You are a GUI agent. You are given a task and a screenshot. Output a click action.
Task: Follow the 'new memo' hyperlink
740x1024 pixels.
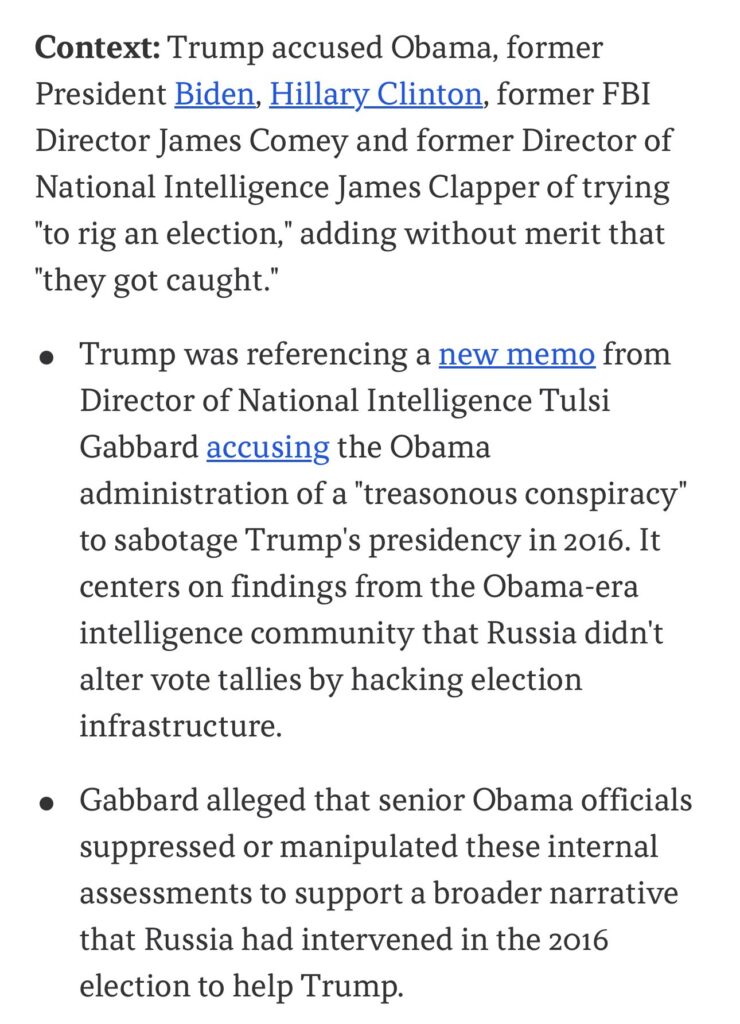point(517,355)
